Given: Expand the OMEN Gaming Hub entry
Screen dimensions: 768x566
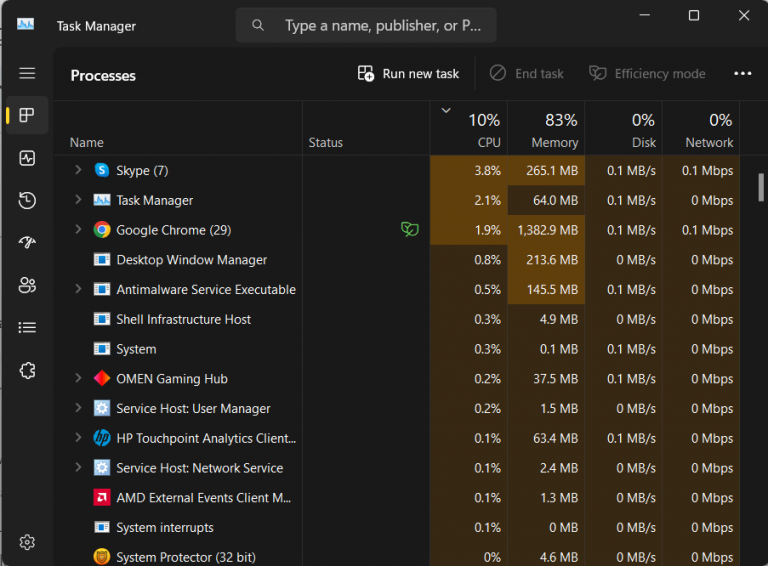Looking at the screenshot, I should pyautogui.click(x=79, y=379).
